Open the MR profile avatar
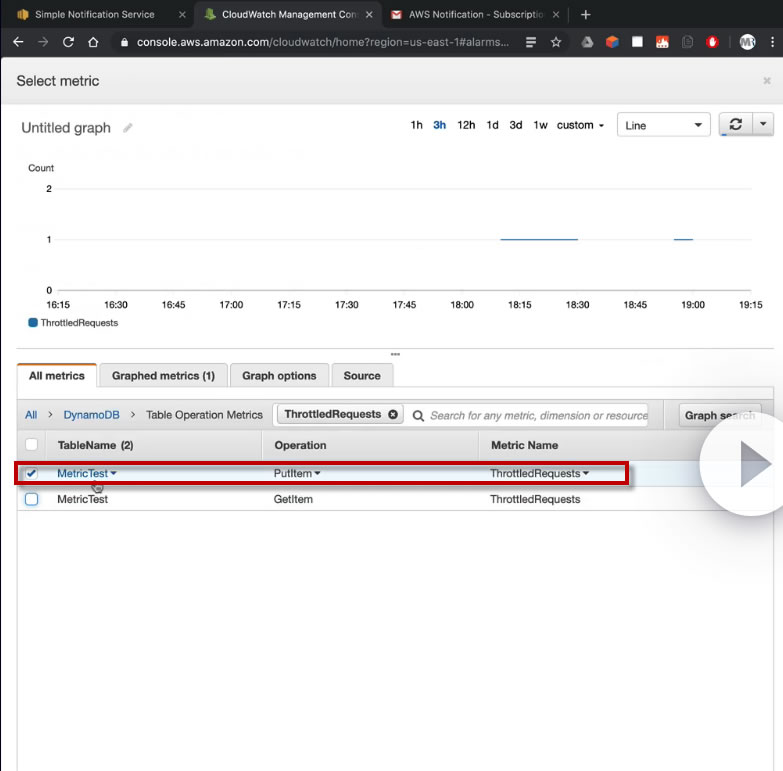Viewport: 783px width, 771px height. pyautogui.click(x=747, y=42)
